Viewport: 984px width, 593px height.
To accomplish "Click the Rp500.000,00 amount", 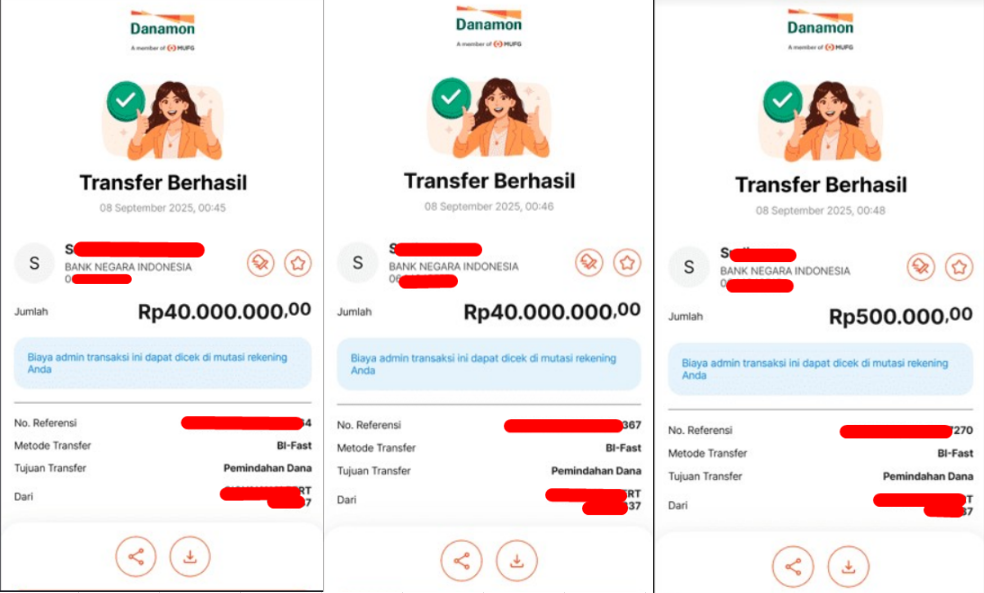I will coord(901,316).
